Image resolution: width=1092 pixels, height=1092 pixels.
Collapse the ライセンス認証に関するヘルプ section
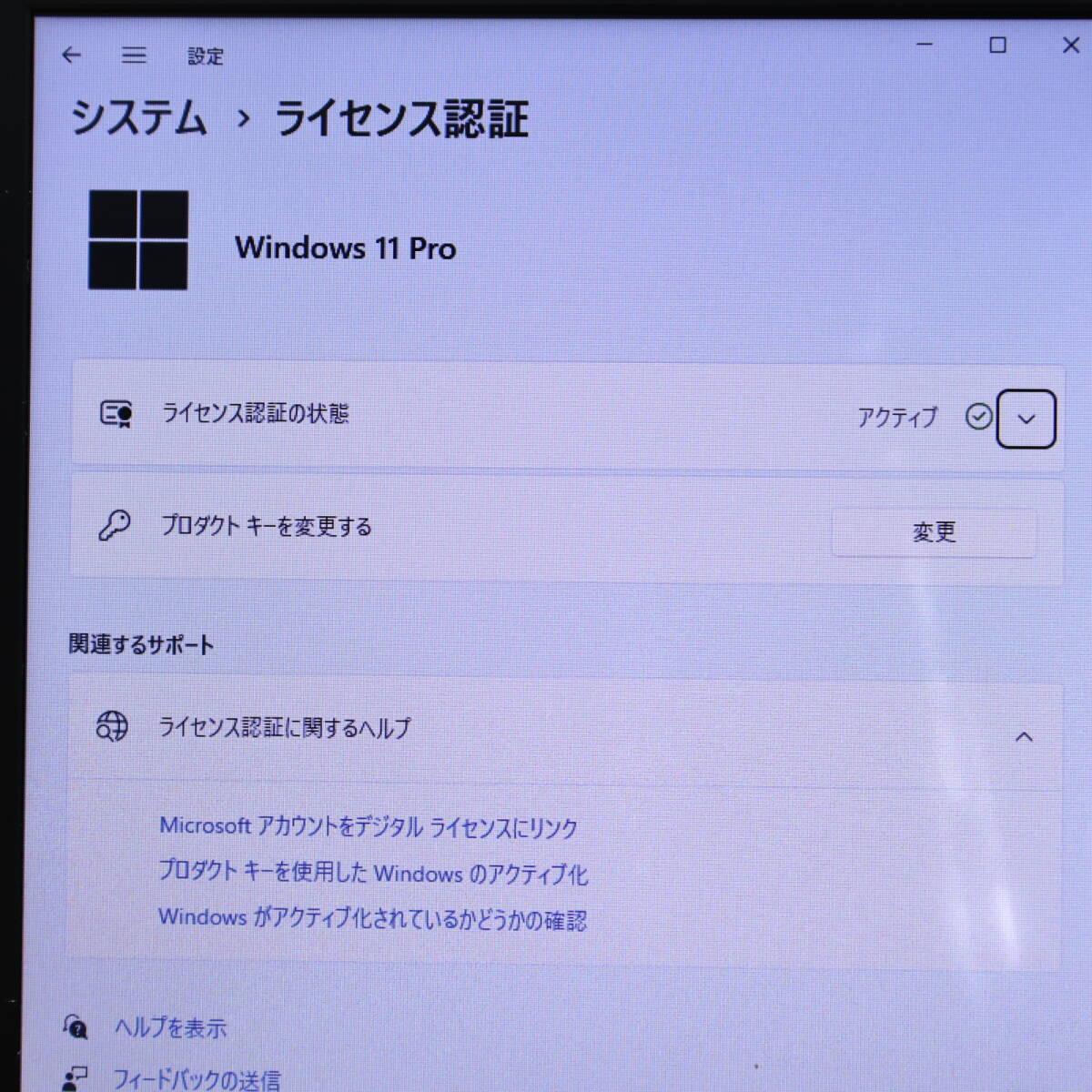pos(1024,737)
